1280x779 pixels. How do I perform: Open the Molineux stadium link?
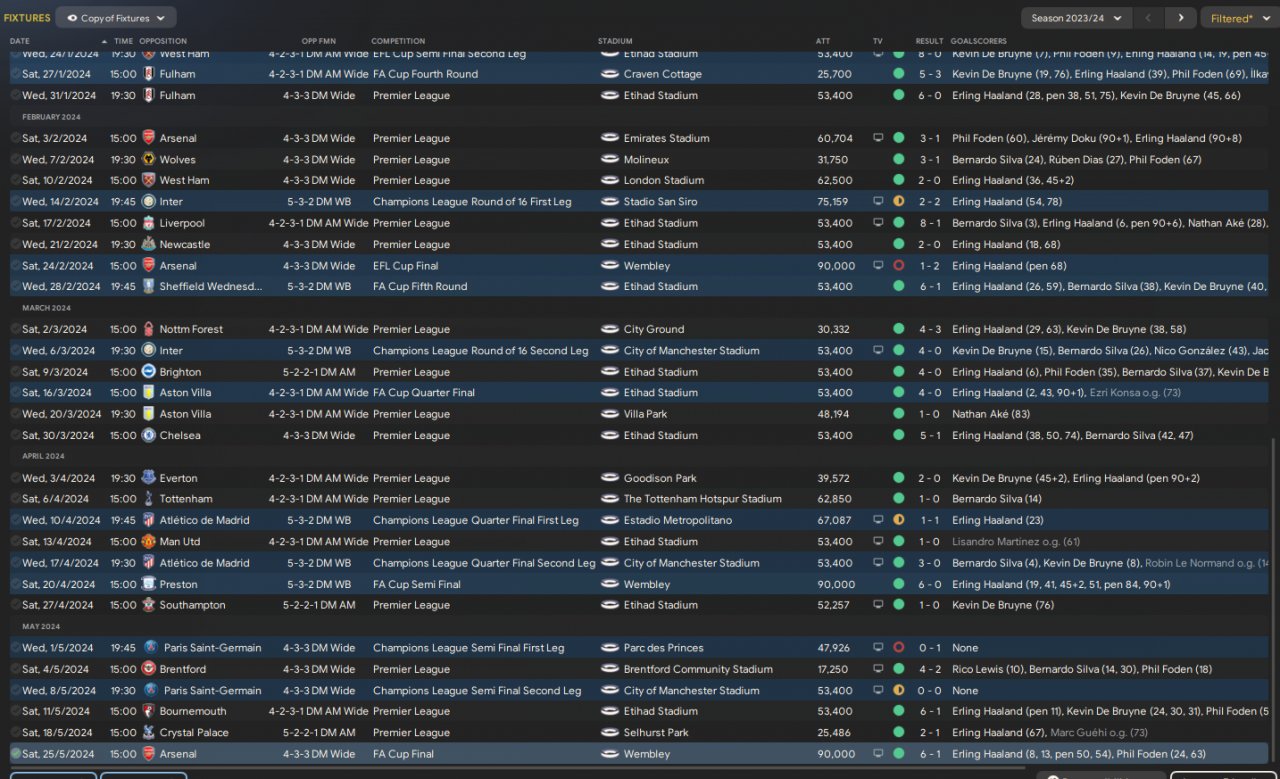pyautogui.click(x=646, y=159)
